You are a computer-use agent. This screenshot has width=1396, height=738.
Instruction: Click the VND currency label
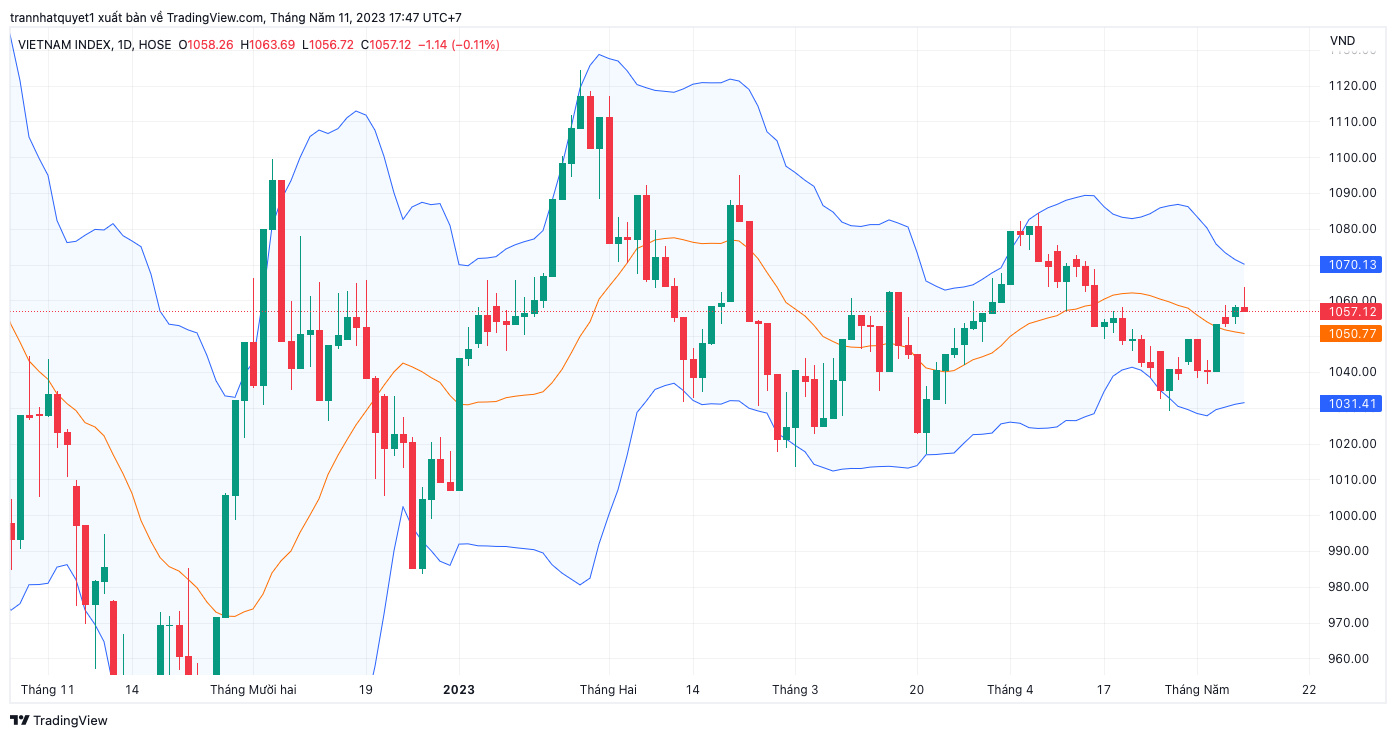1342,41
